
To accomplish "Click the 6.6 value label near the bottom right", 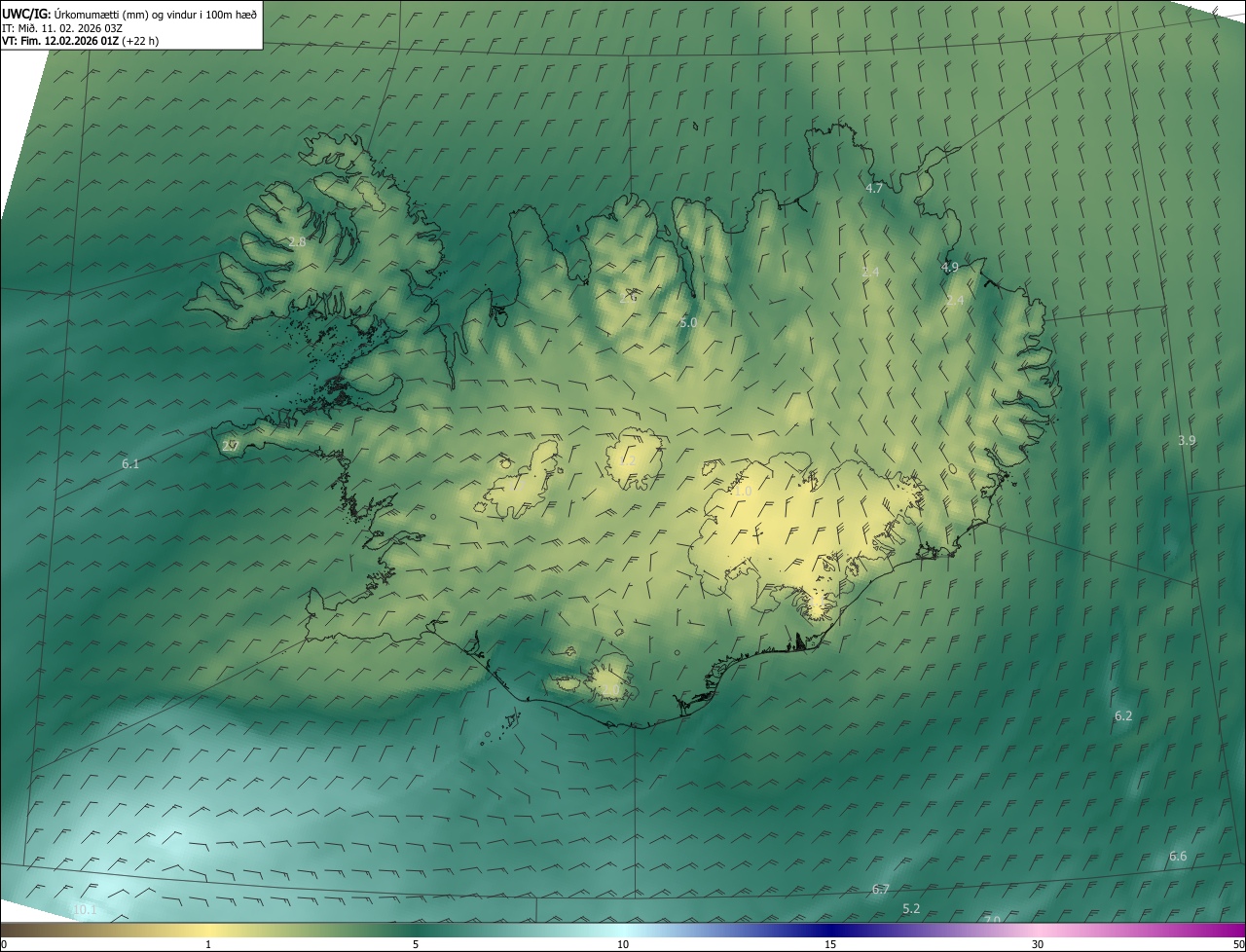I will click(x=1178, y=856).
